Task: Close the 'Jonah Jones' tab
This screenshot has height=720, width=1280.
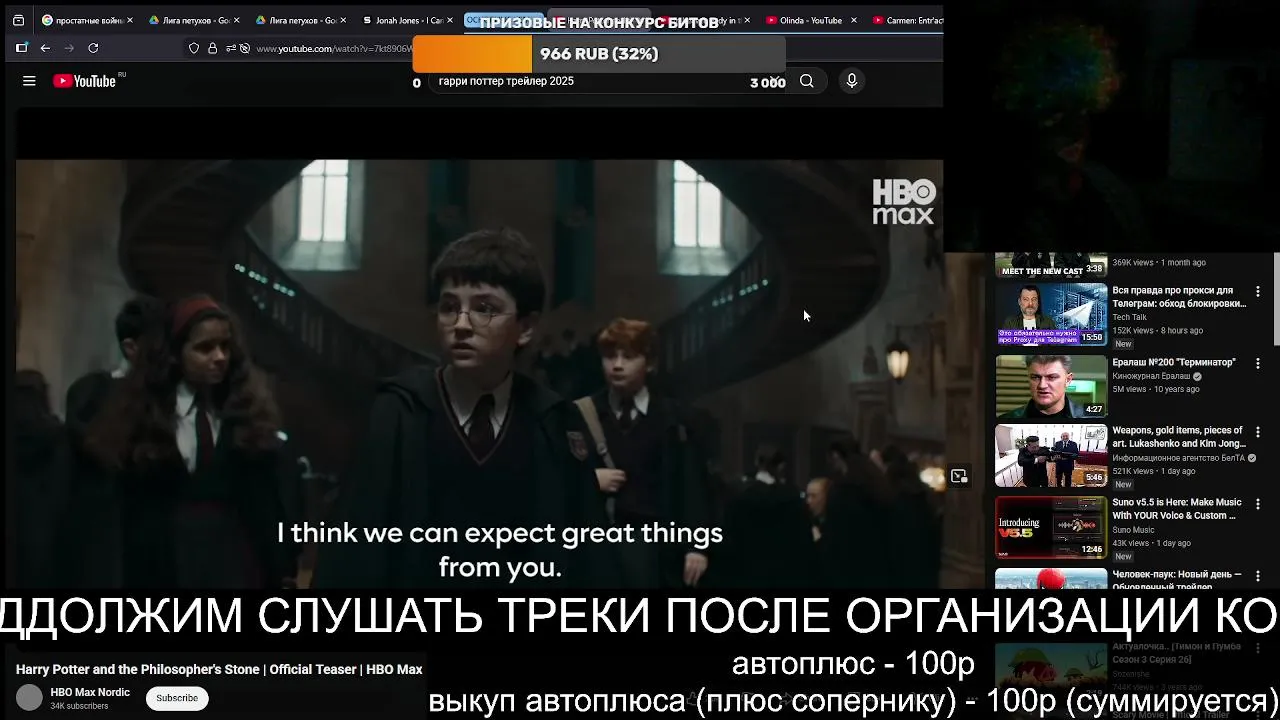Action: tap(450, 20)
